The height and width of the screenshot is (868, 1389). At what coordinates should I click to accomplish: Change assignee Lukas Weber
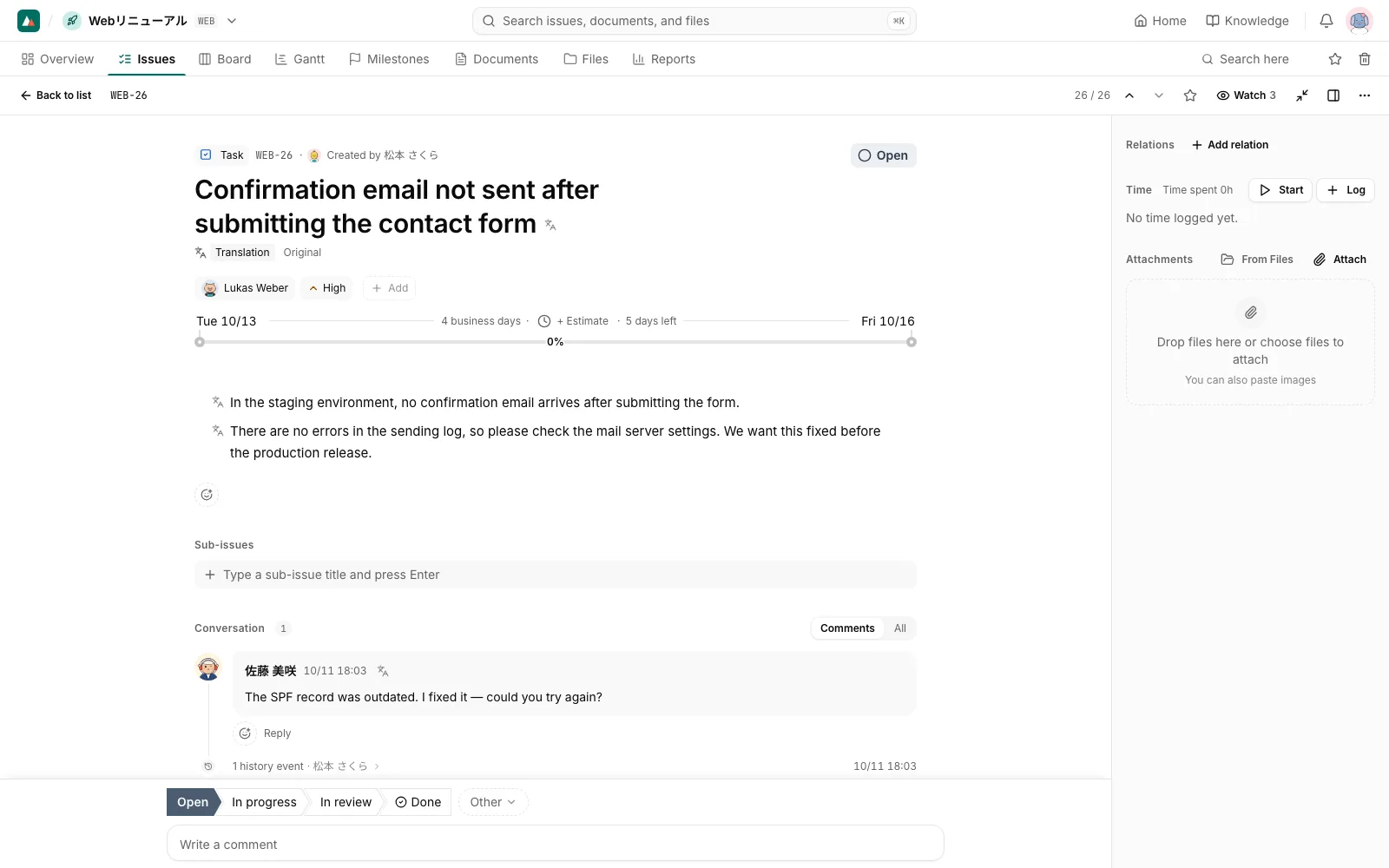245,288
